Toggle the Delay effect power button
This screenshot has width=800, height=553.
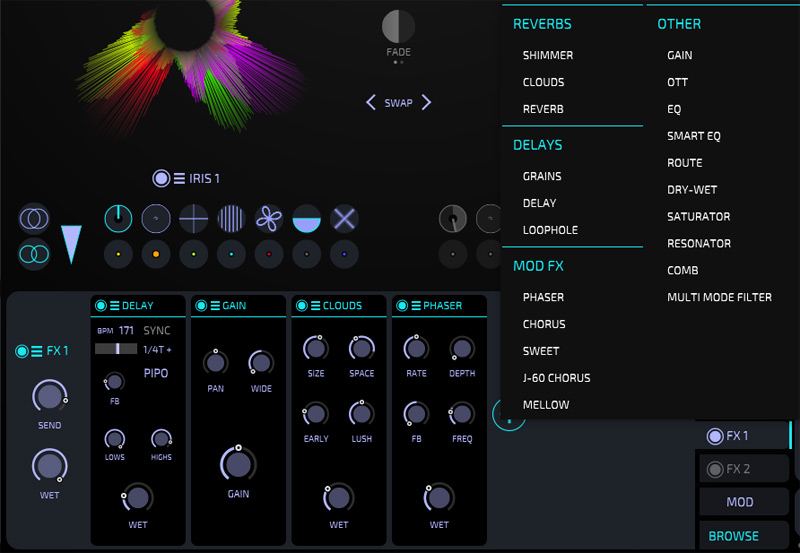(x=100, y=306)
